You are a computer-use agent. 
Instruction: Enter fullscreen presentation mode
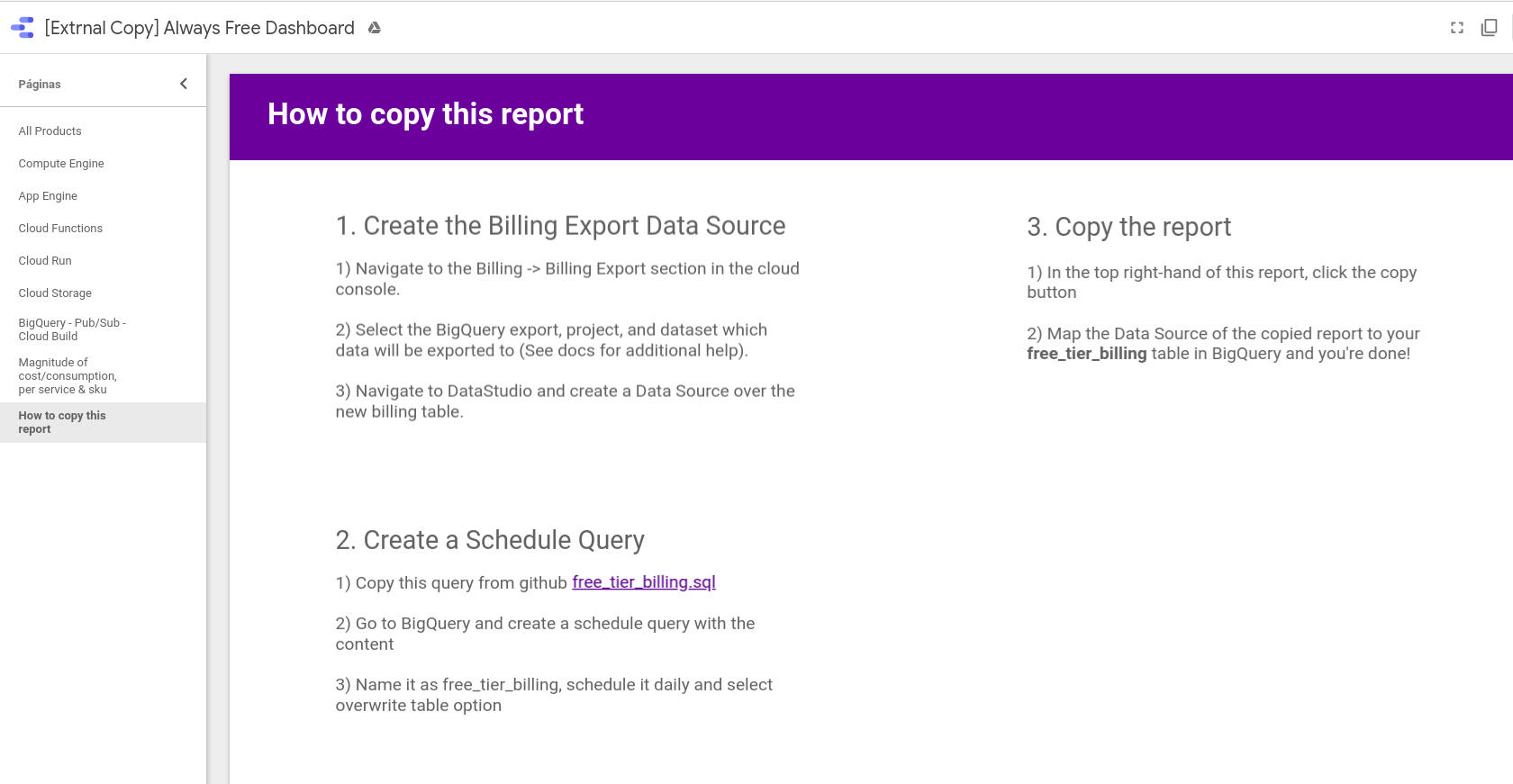[x=1457, y=28]
